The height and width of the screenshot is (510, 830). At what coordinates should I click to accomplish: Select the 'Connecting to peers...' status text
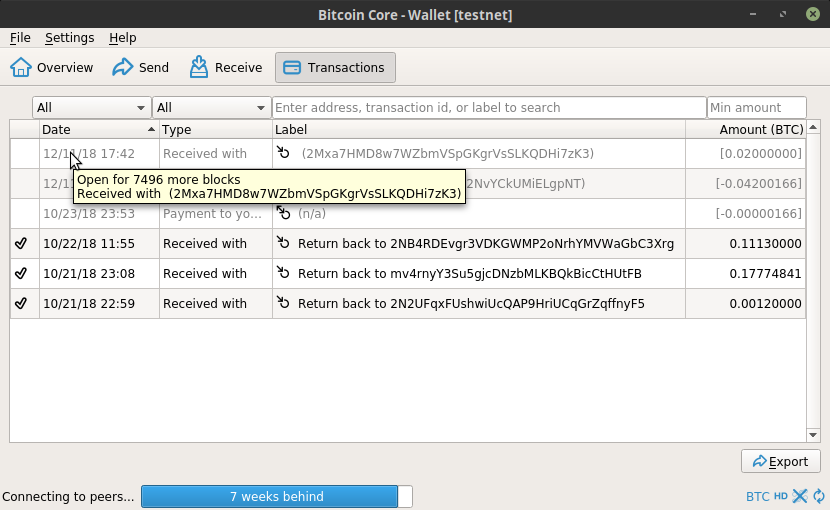[68, 497]
